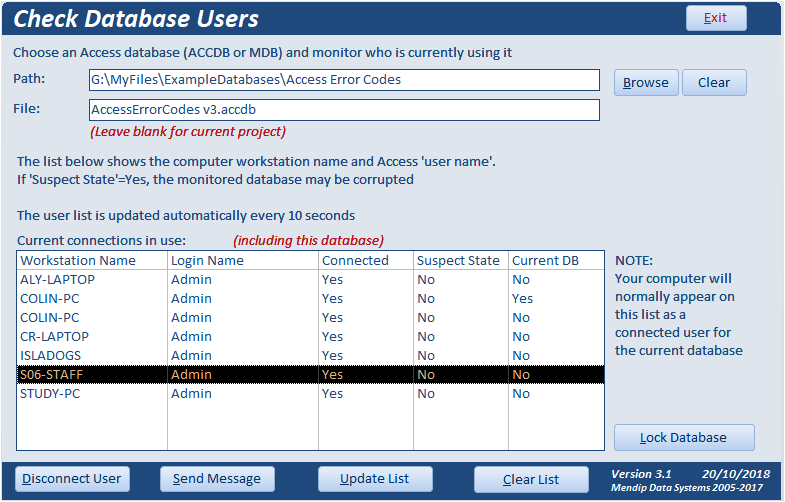785x502 pixels.
Task: Click into the File input field
Action: click(344, 110)
